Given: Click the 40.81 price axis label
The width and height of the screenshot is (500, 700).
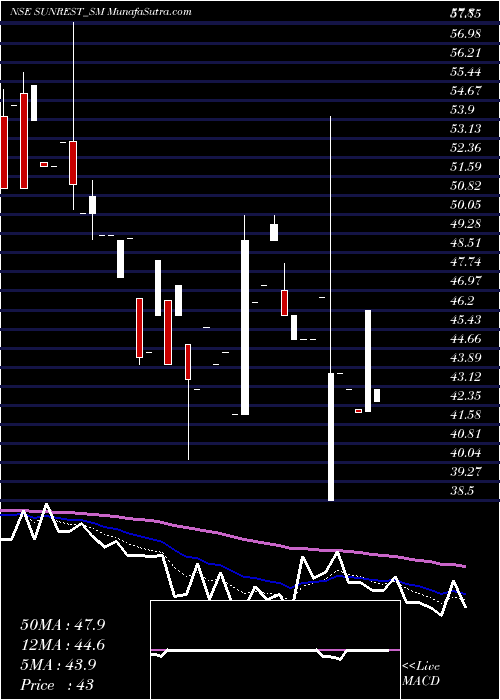Looking at the screenshot, I should 465,433.
